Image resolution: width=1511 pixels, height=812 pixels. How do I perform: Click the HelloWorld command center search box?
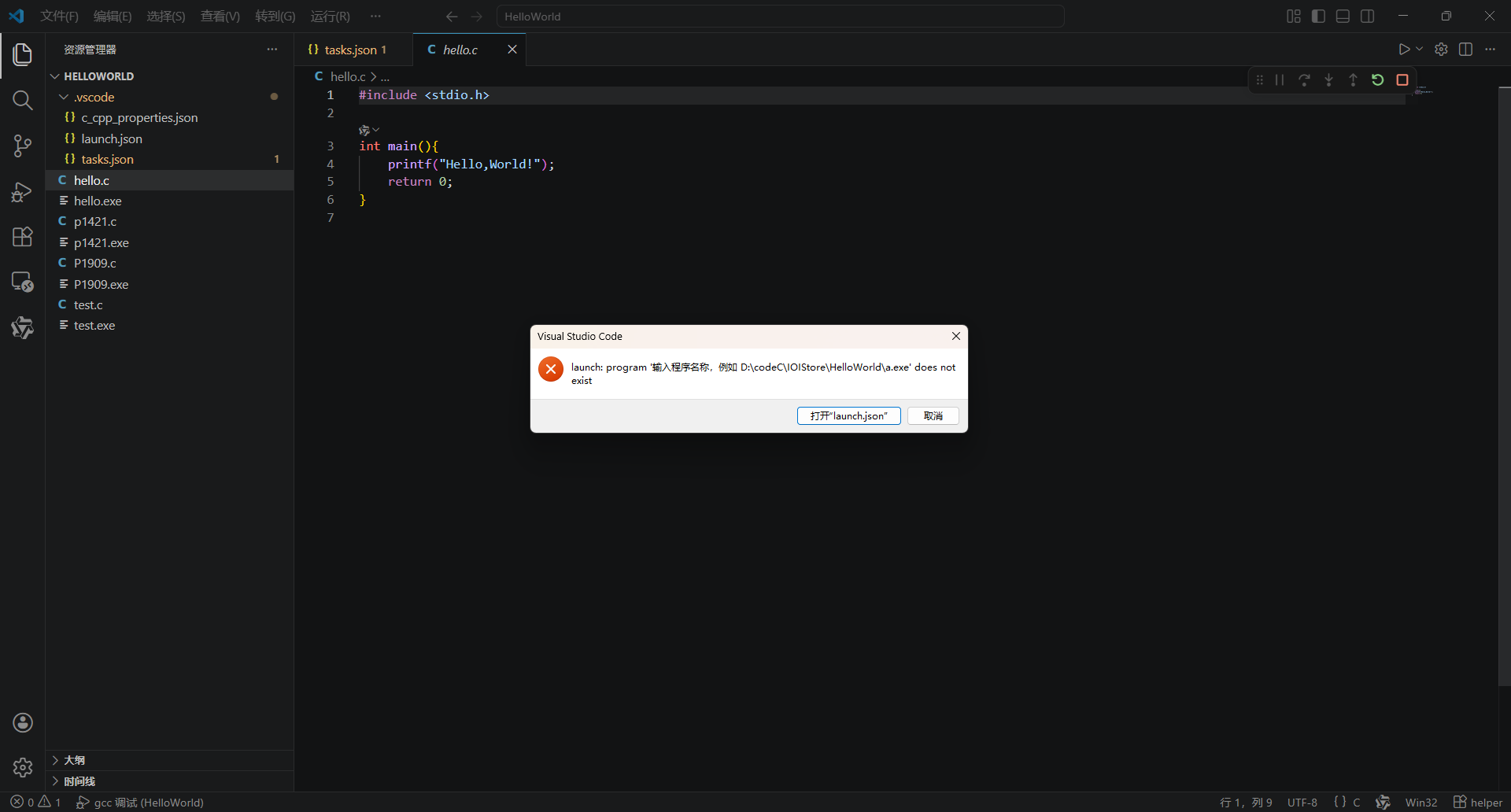coord(780,17)
